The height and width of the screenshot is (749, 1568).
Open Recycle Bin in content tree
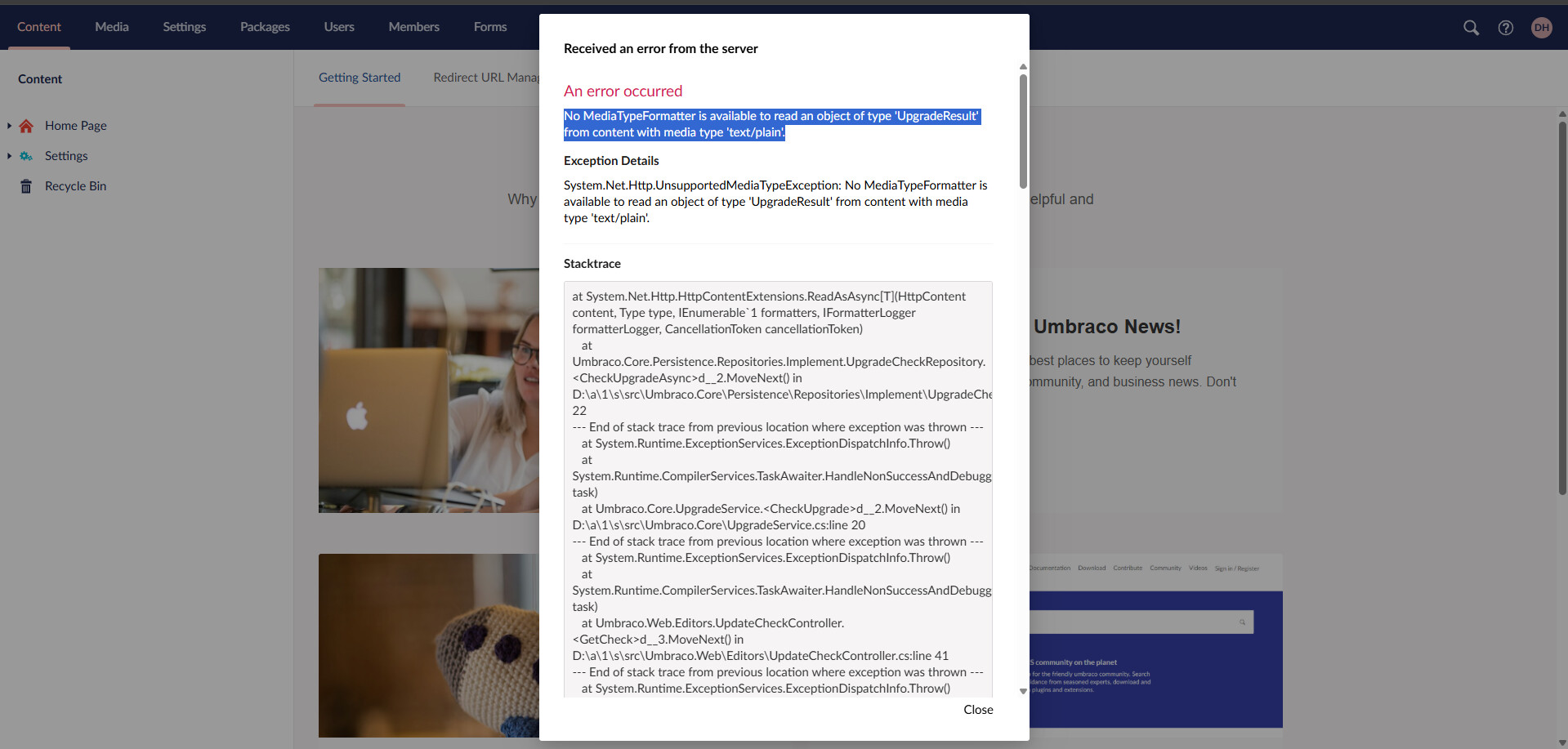click(76, 186)
